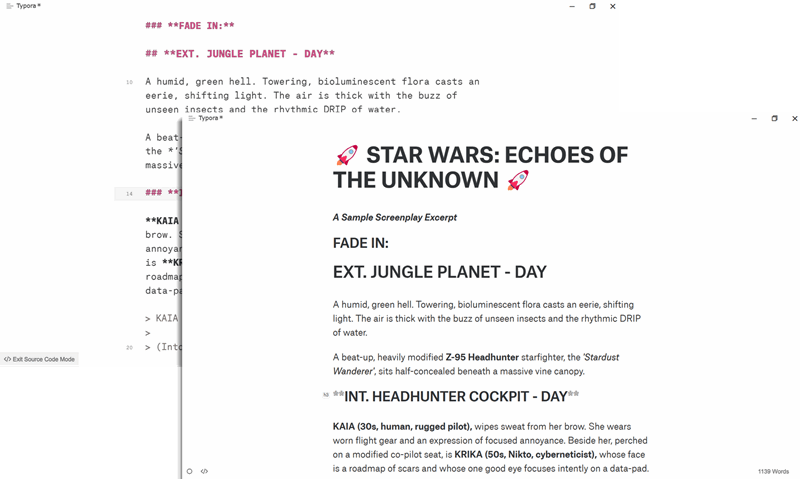Select line number 14 in the source gutter
The height and width of the screenshot is (479, 800).
pos(128,193)
